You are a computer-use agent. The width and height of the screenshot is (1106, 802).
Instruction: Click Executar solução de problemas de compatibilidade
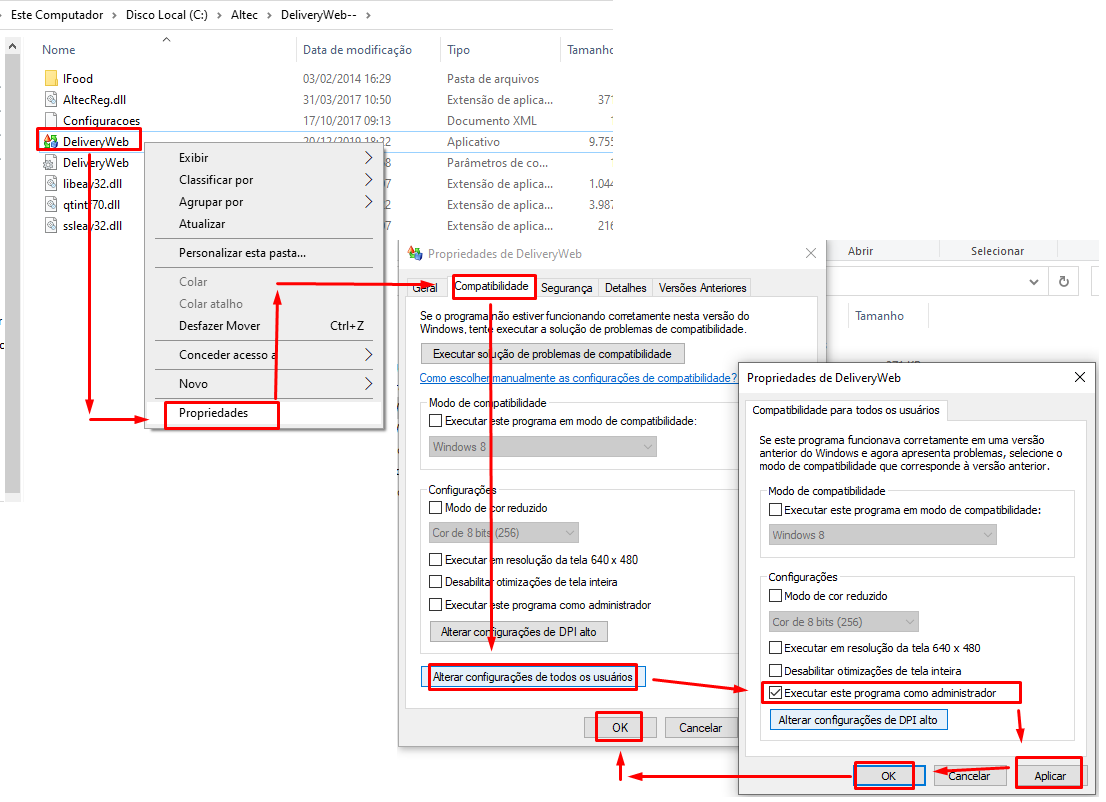coord(552,354)
